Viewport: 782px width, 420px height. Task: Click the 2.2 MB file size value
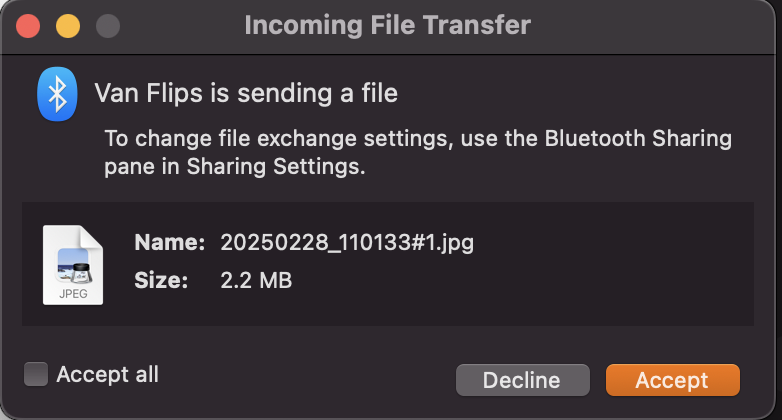(256, 280)
